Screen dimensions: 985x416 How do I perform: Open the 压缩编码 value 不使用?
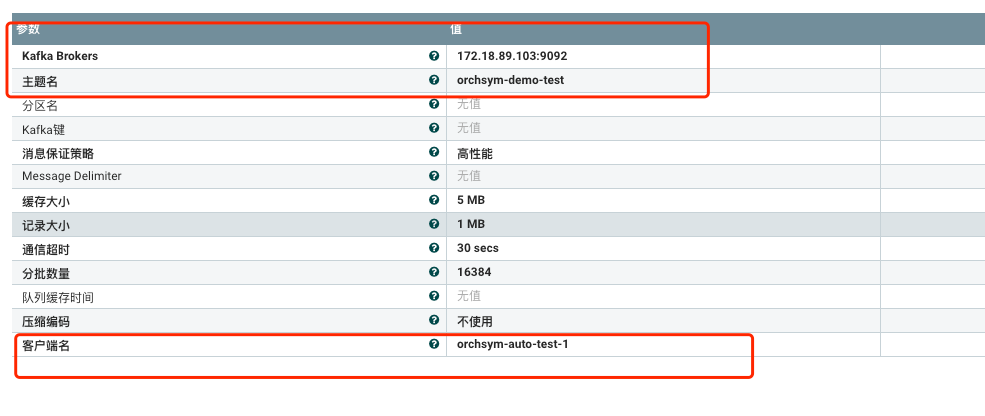coord(475,321)
